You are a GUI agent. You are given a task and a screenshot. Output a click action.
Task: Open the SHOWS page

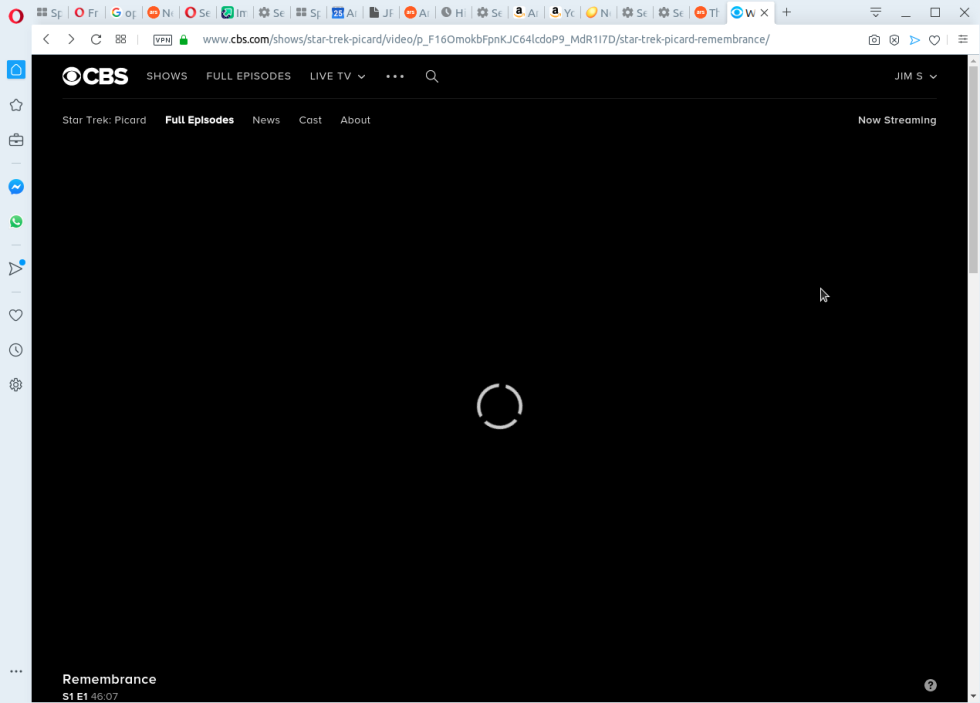coord(166,76)
